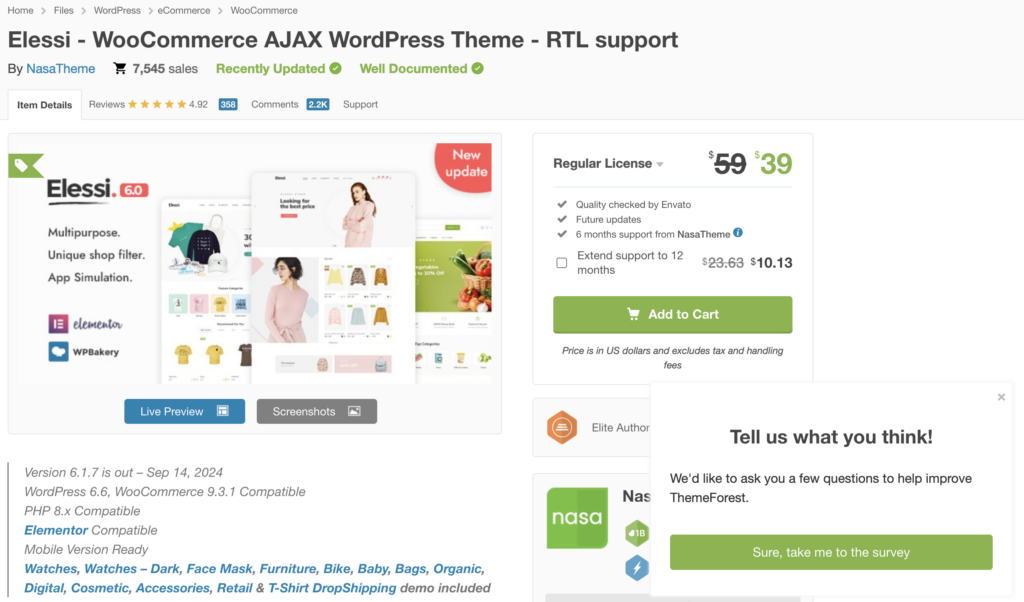This screenshot has width=1024, height=602.
Task: Click the Elite Author orange badge icon
Action: pyautogui.click(x=562, y=428)
